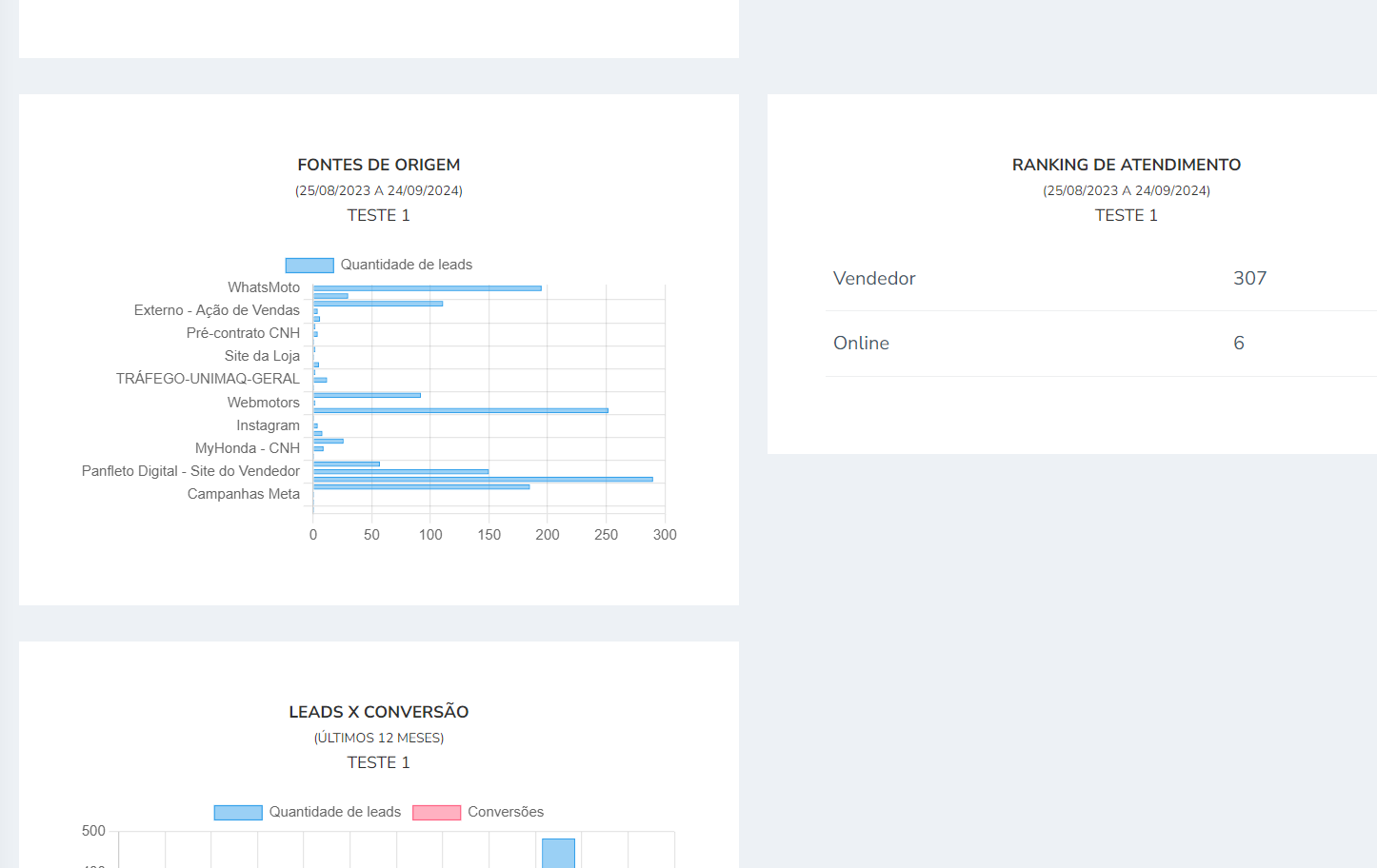Click the FONTES DE ORIGEM title
Screen dimensions: 1377x868
[x=379, y=165]
